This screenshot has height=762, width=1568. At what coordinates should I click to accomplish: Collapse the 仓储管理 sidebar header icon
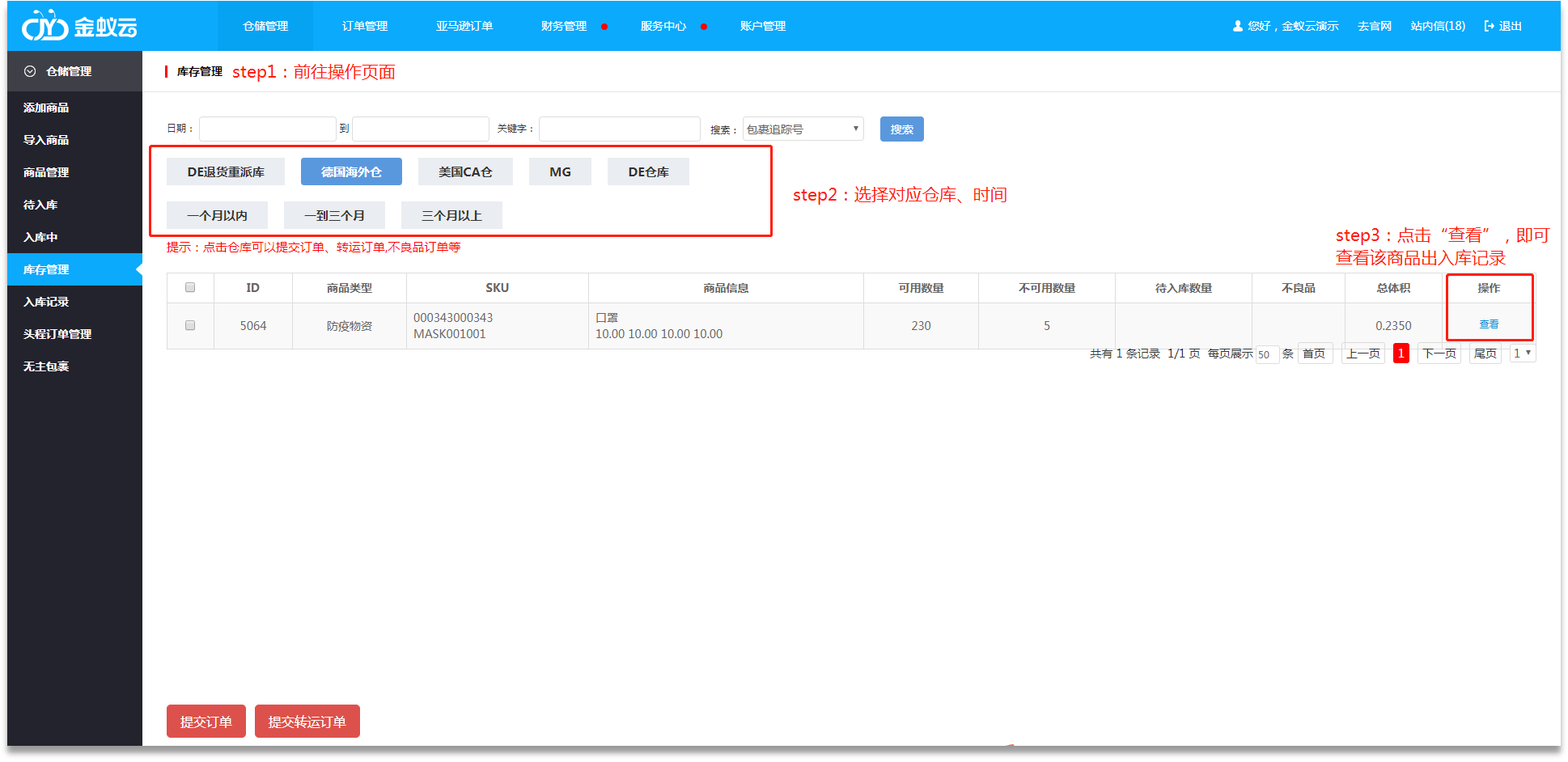30,71
